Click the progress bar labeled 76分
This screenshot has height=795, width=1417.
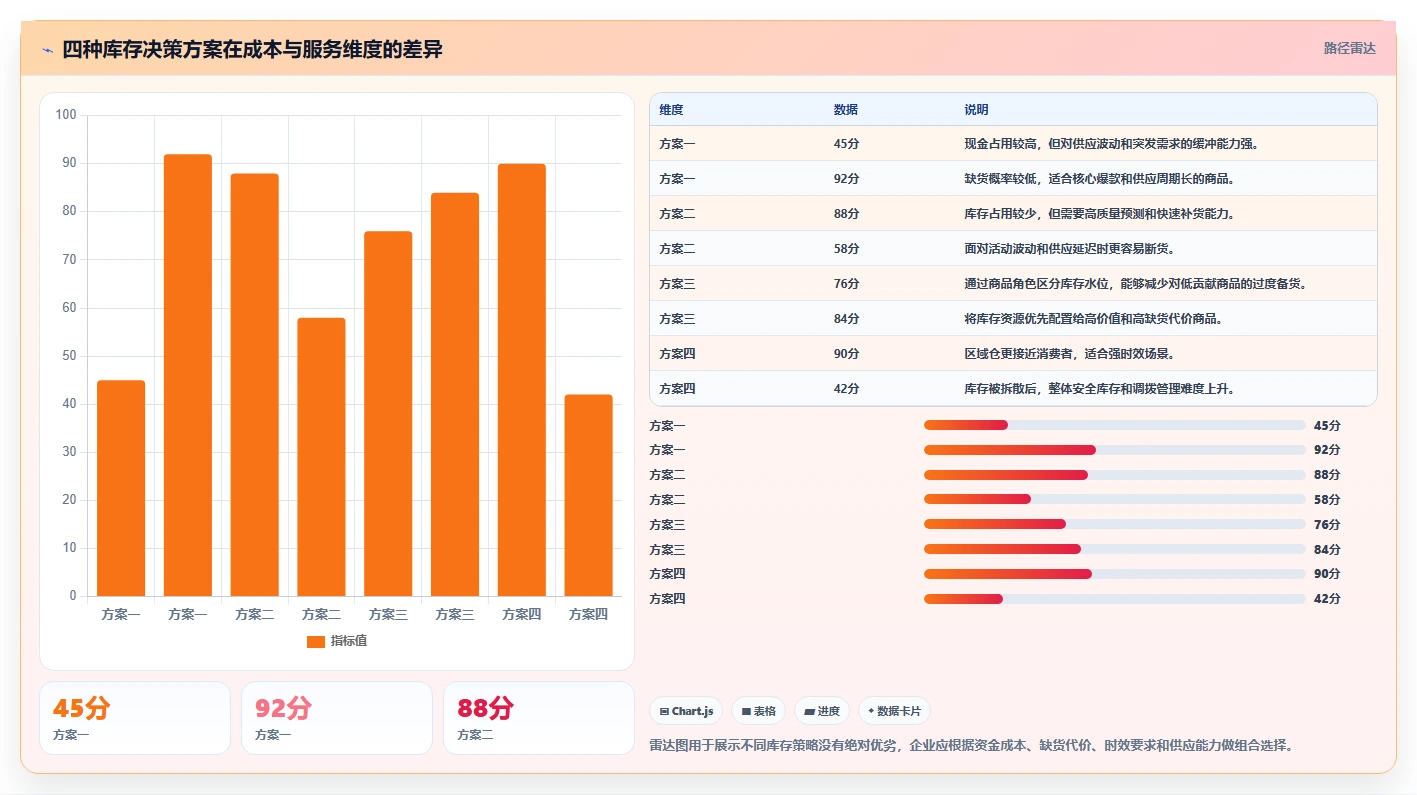[x=1115, y=524]
